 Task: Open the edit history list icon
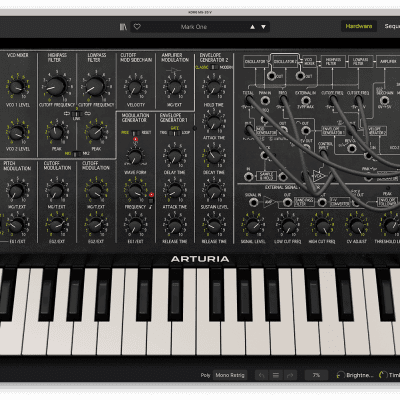pos(276,375)
